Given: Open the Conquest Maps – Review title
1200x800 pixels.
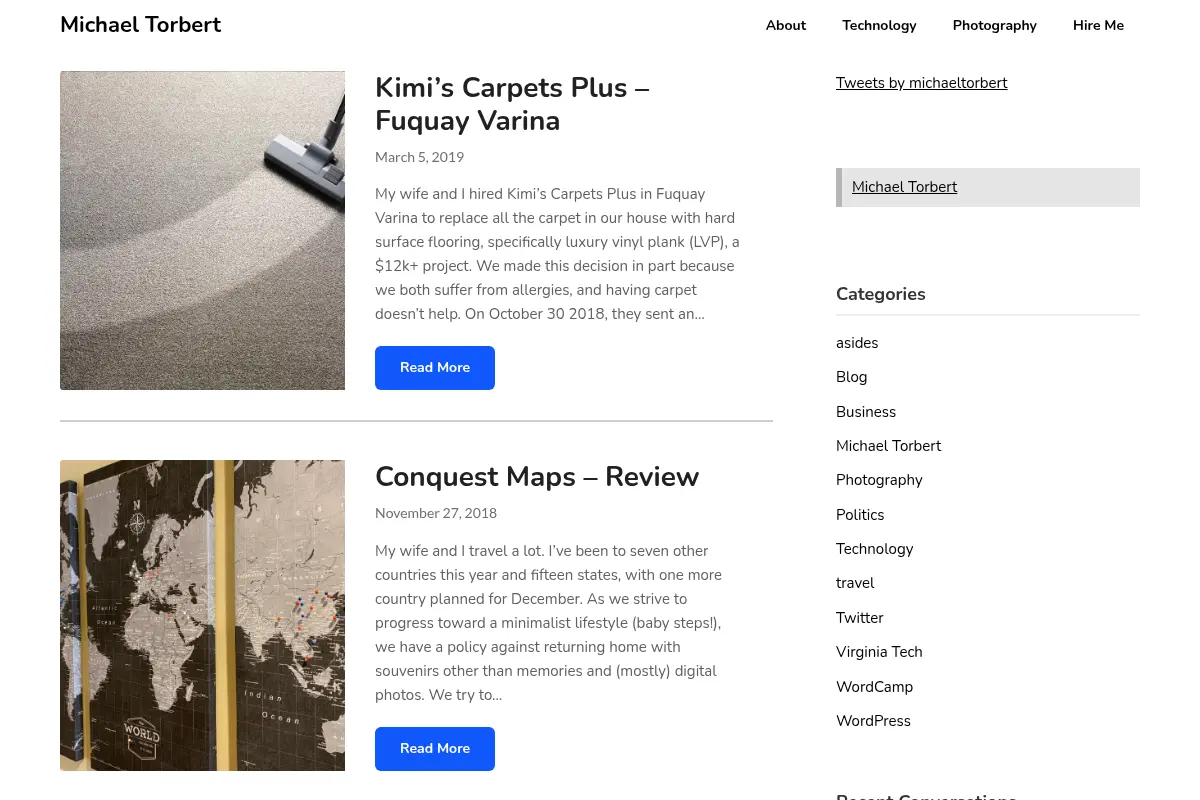Looking at the screenshot, I should [537, 477].
